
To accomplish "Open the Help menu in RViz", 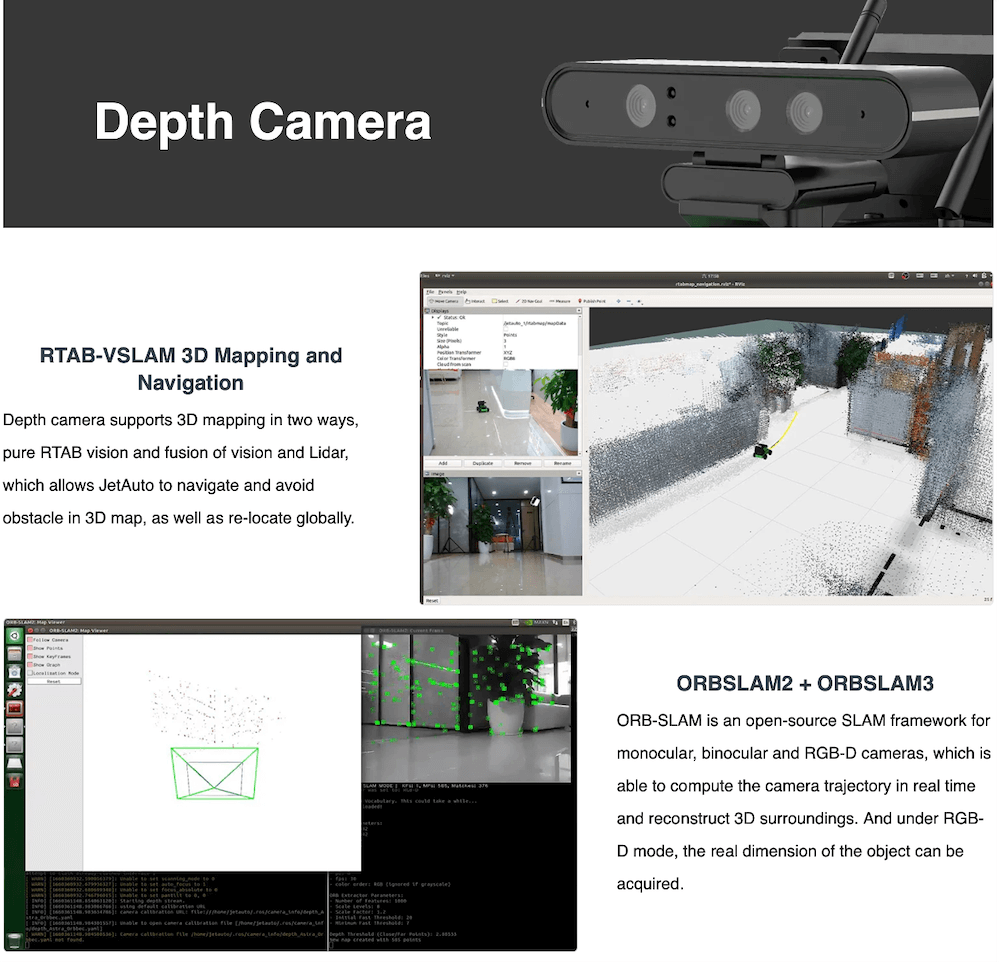I will click(462, 292).
